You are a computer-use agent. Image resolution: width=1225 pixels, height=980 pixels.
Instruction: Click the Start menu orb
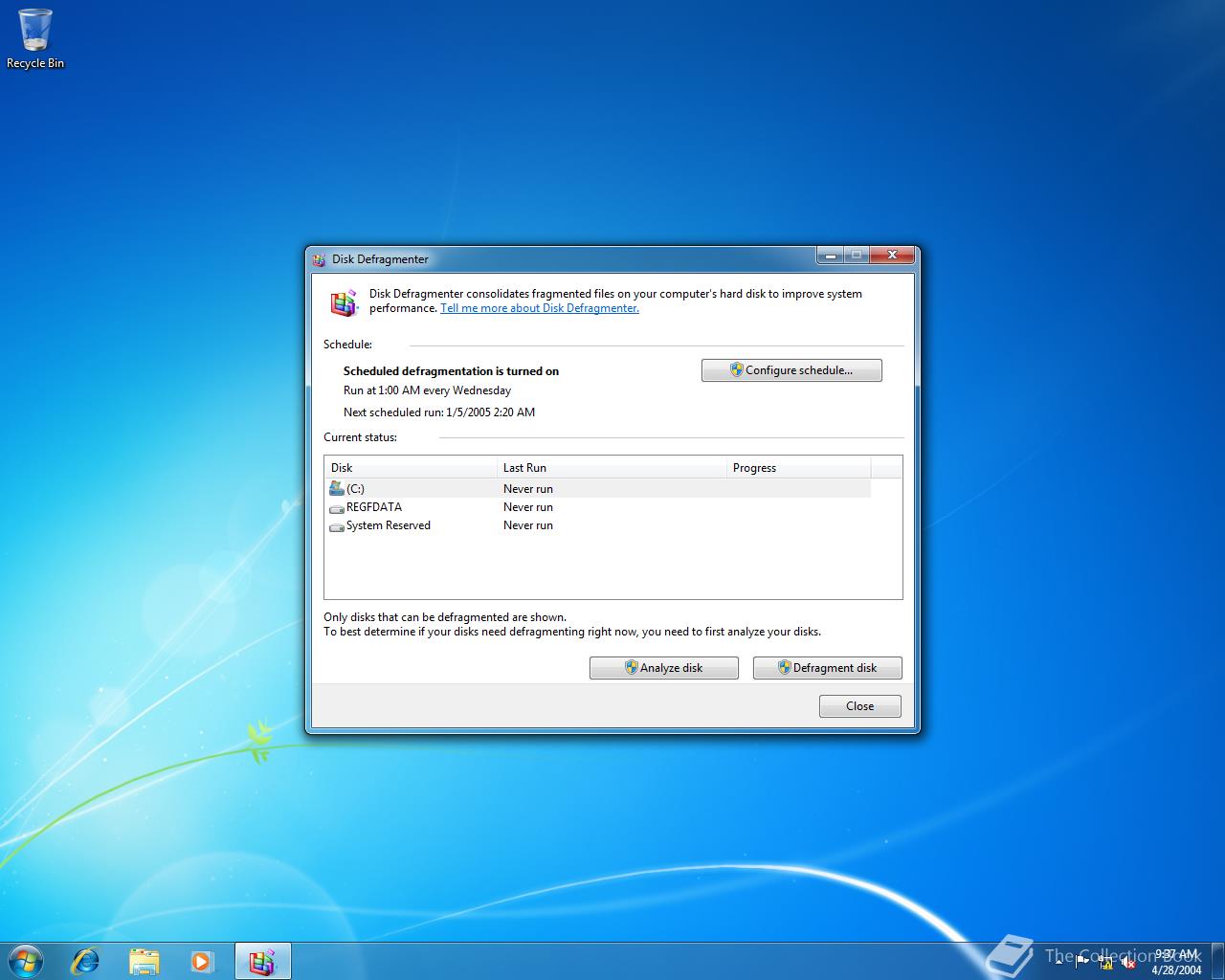click(26, 961)
